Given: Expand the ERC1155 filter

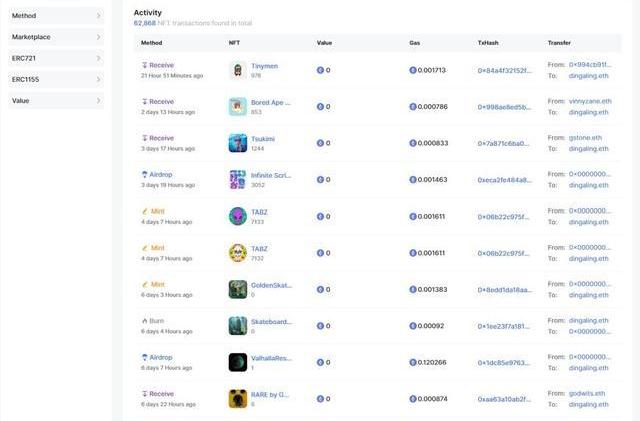Looking at the screenshot, I should pos(56,79).
